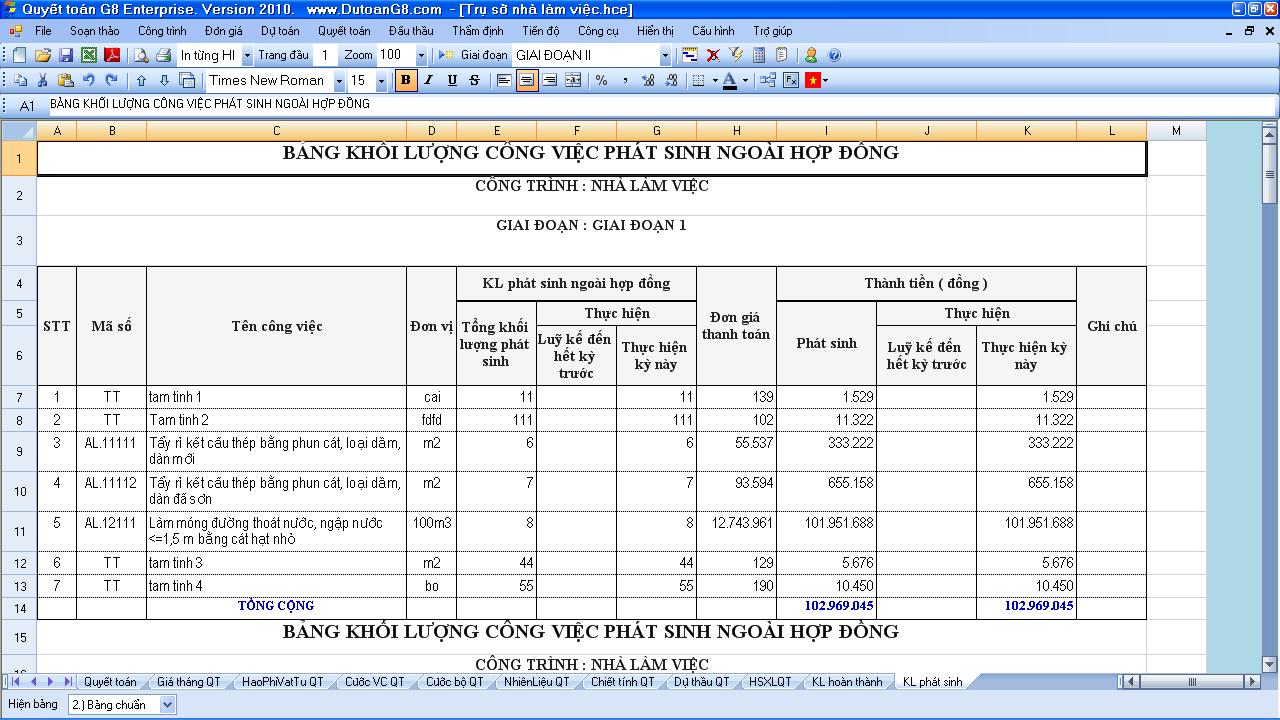1280x720 pixels.
Task: Toggle Underline formatting button
Action: coord(452,80)
